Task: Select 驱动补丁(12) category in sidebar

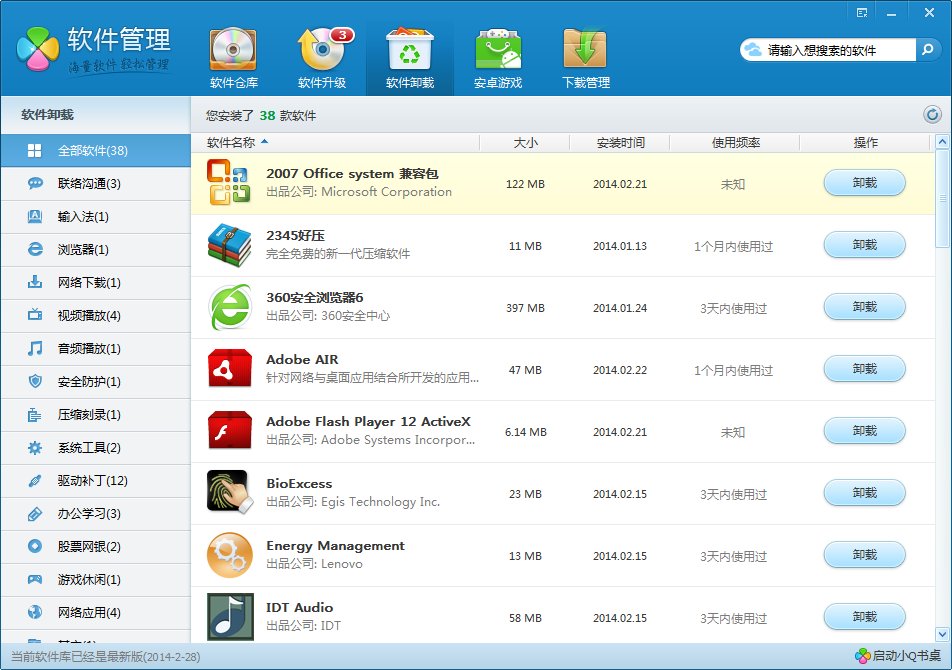Action: [x=92, y=481]
